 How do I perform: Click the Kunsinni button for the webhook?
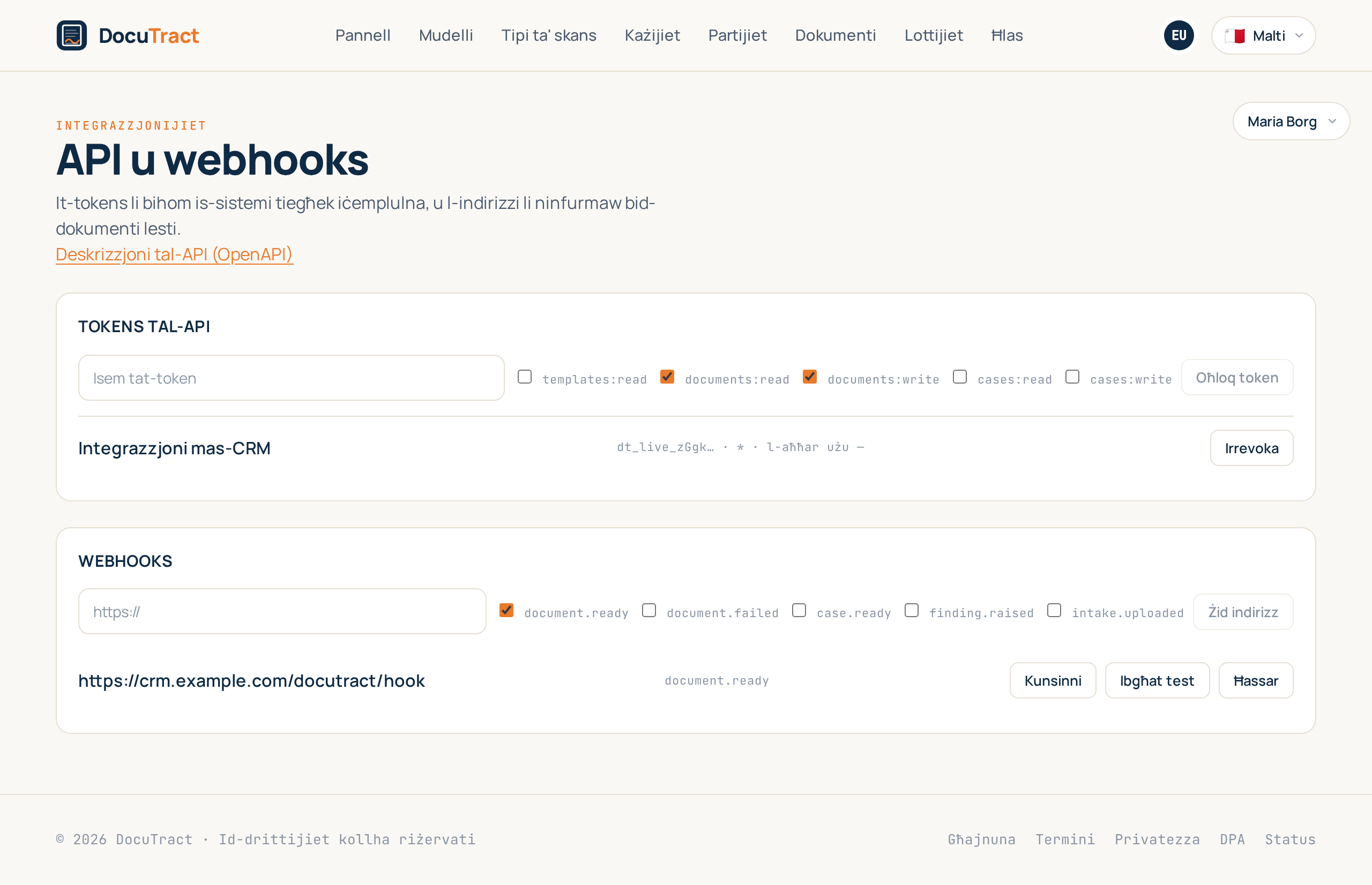[1053, 680]
